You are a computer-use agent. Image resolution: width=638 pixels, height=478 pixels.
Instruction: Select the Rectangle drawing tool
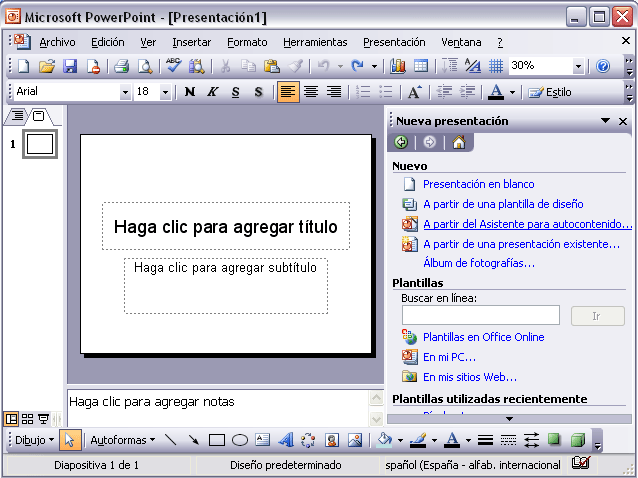217,440
